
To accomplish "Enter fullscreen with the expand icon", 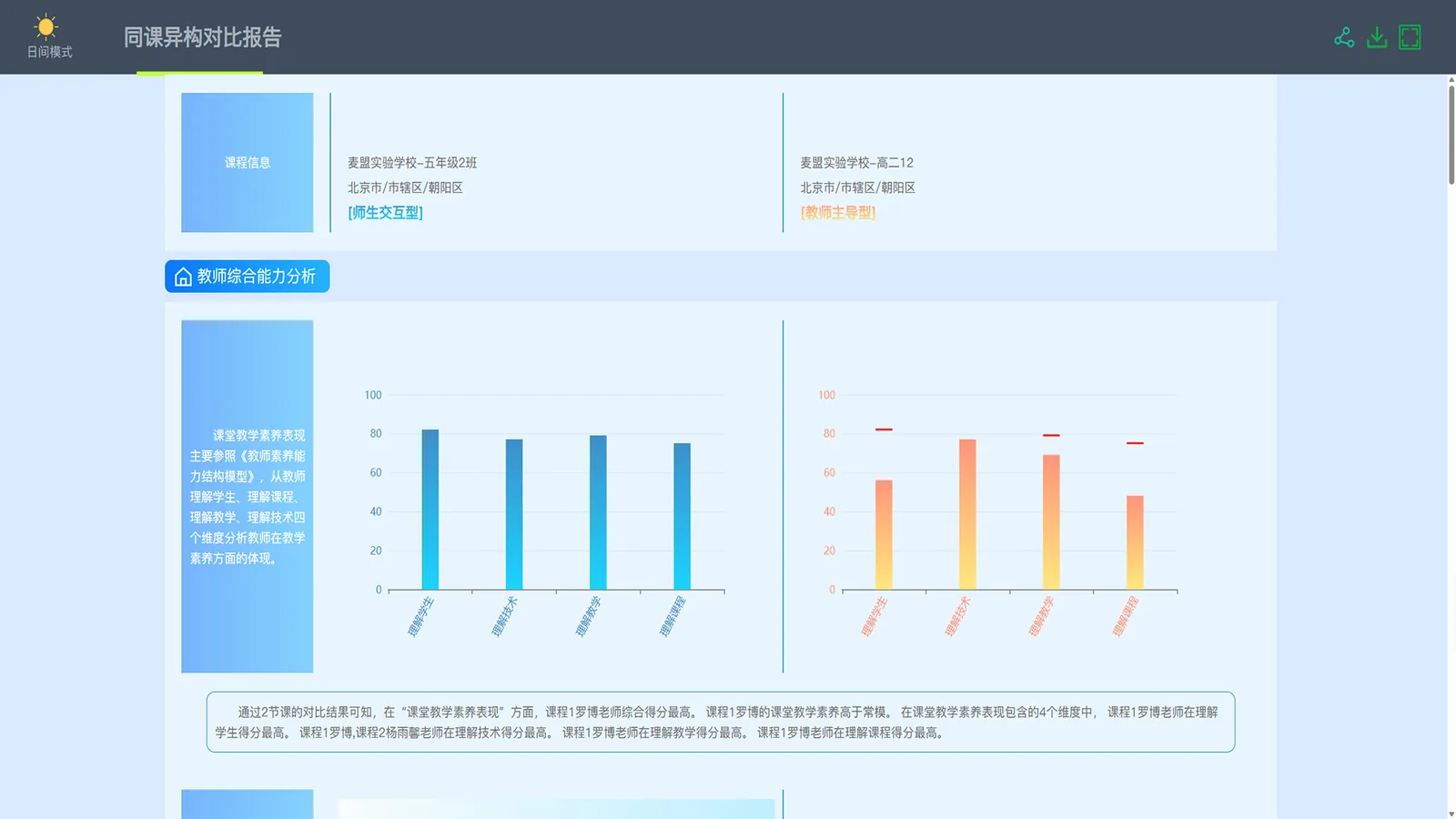I will pos(1410,37).
